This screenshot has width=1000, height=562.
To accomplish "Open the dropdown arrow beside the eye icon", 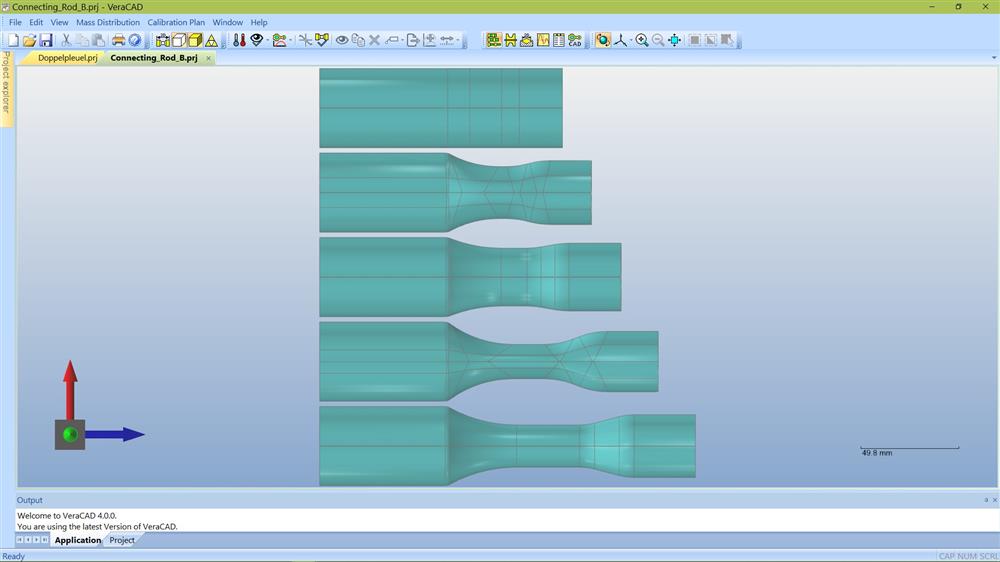I will 268,41.
